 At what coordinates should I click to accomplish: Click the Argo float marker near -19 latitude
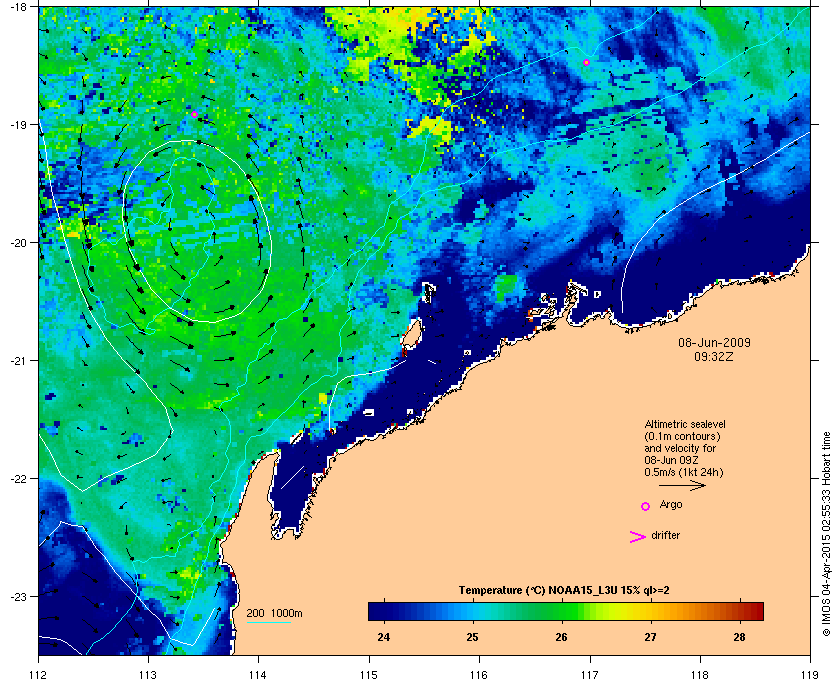point(194,115)
